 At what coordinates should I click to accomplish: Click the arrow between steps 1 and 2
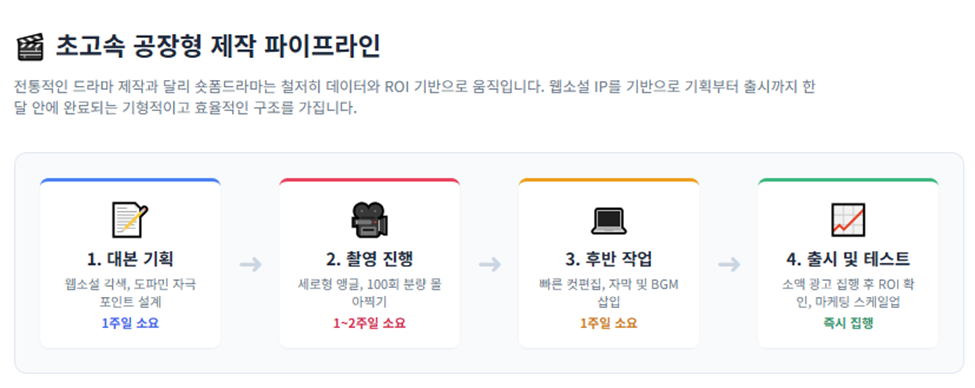[250, 265]
